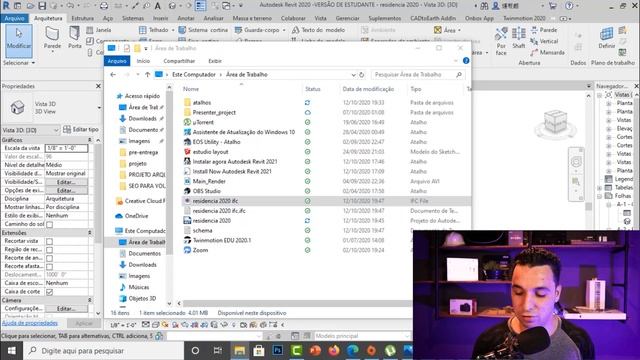Open Ajuda de propriedades link
This screenshot has width=640, height=360.
[x=30, y=323]
